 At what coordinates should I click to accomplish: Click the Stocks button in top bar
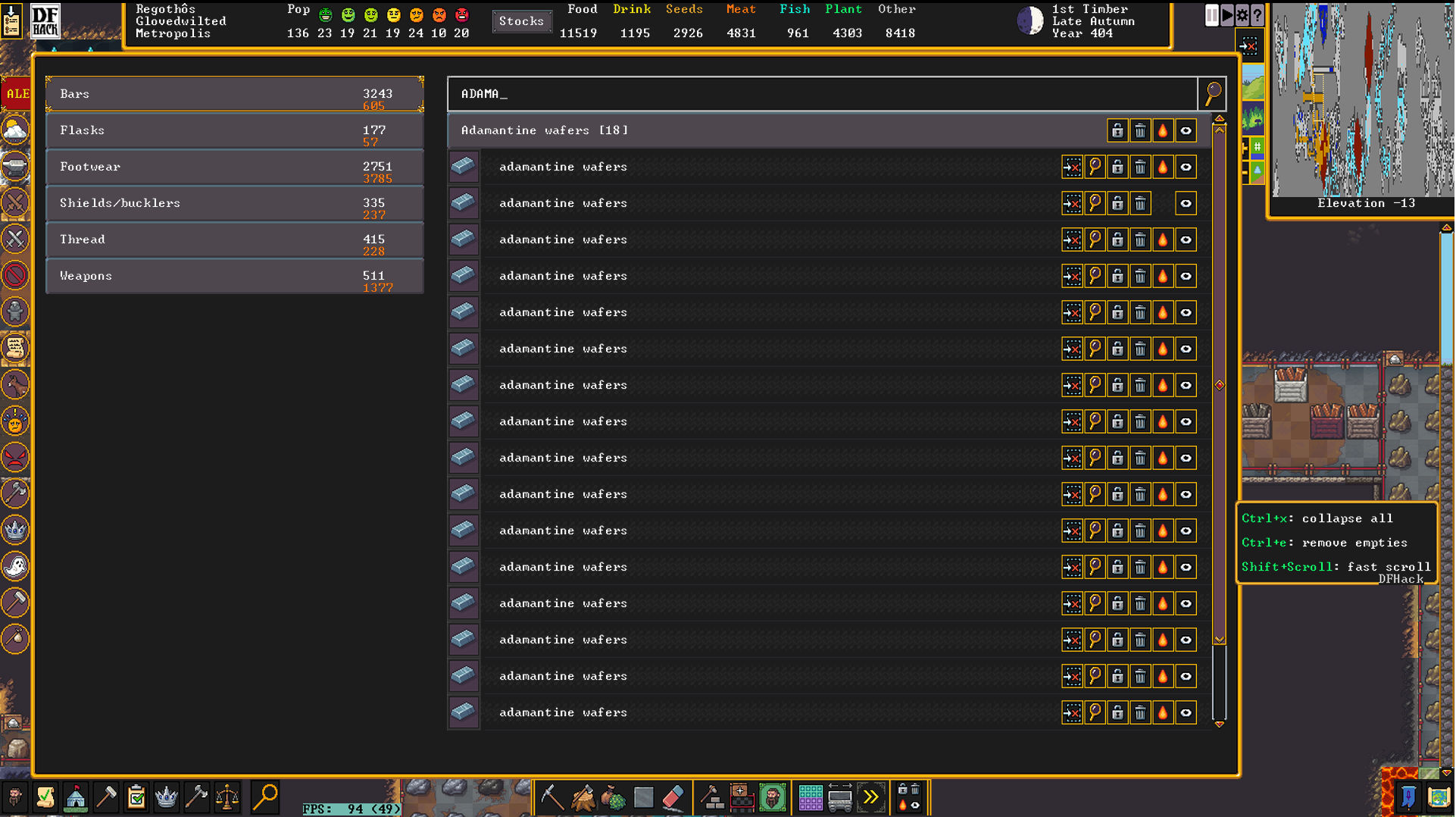pos(521,21)
